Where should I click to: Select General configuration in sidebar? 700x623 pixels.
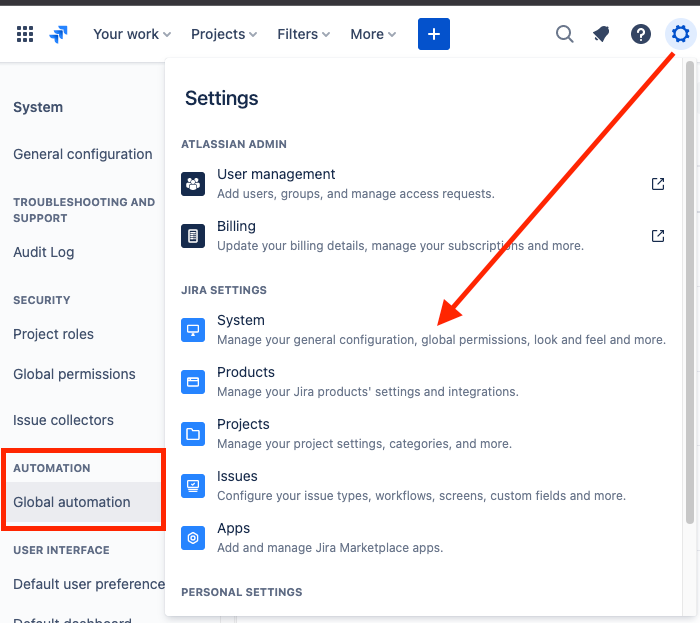pyautogui.click(x=83, y=154)
